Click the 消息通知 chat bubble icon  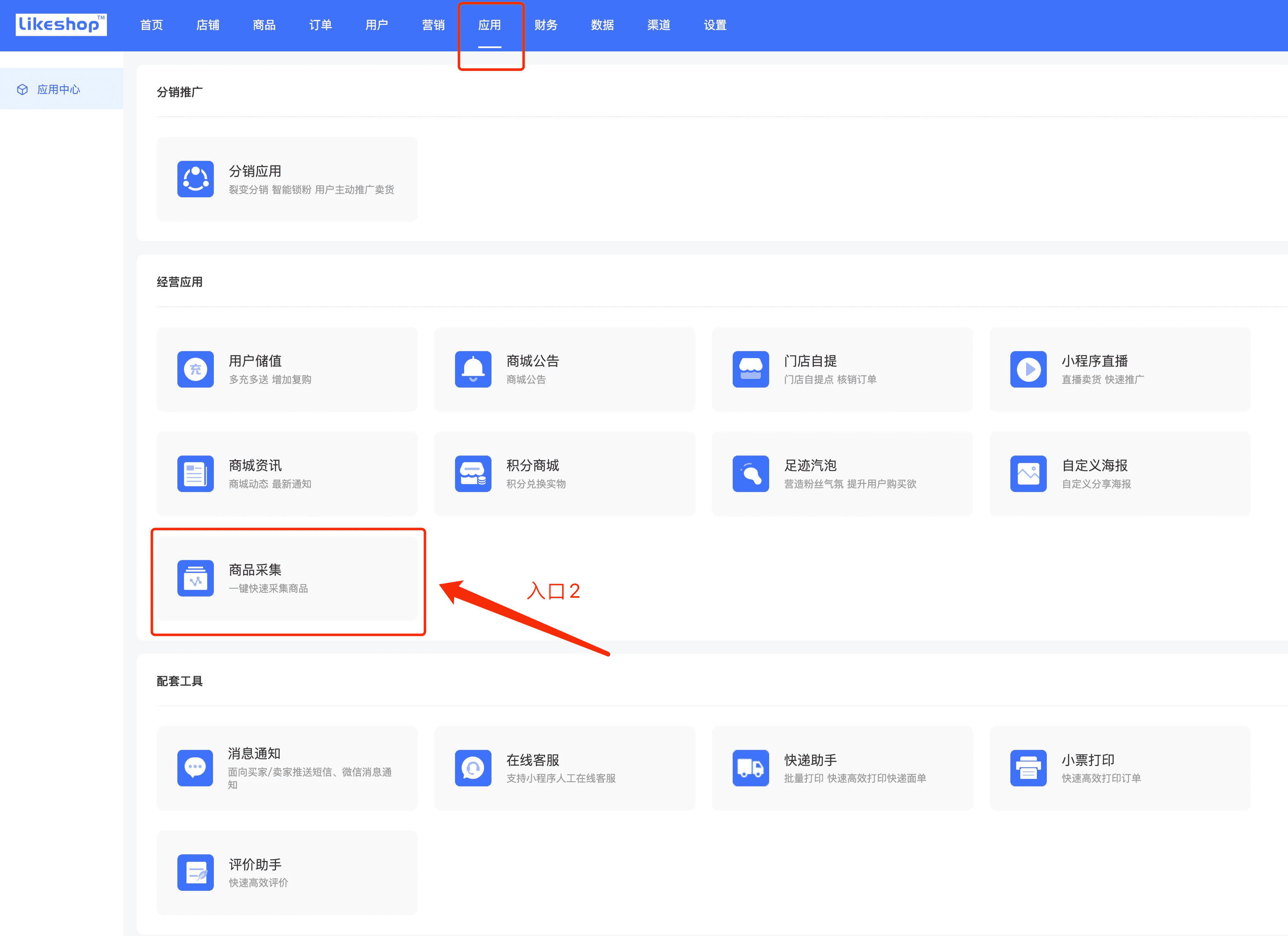(x=195, y=768)
